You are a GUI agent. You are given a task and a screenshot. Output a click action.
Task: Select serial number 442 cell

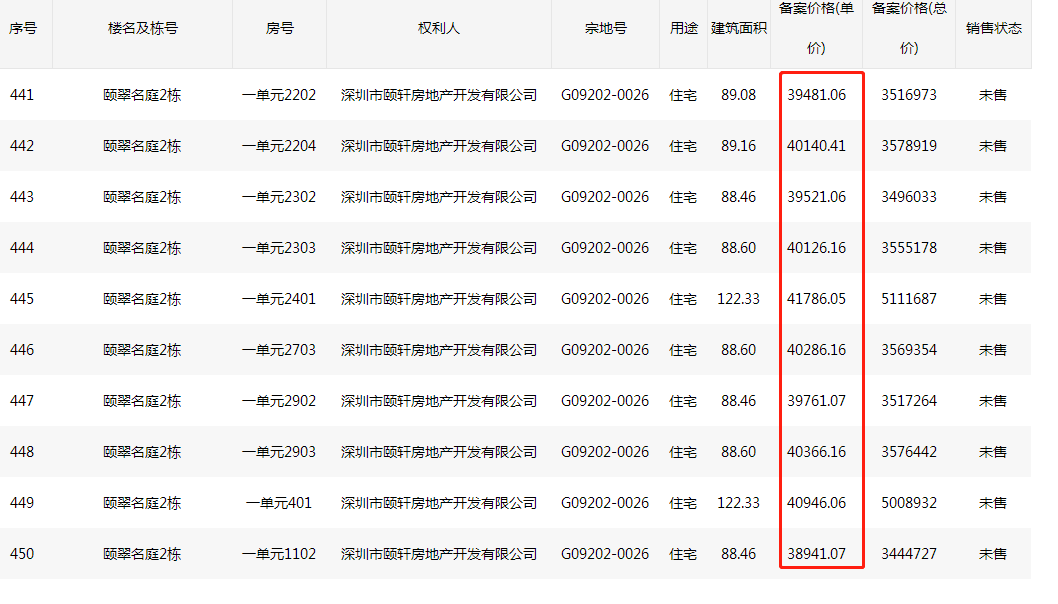pos(22,146)
